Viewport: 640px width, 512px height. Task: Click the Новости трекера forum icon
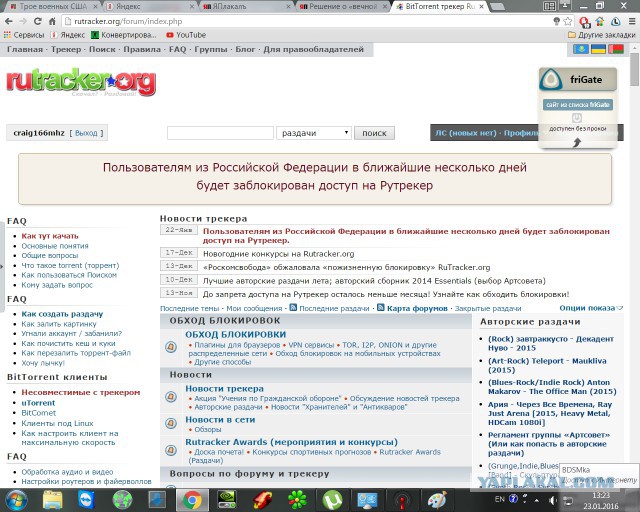tap(171, 396)
